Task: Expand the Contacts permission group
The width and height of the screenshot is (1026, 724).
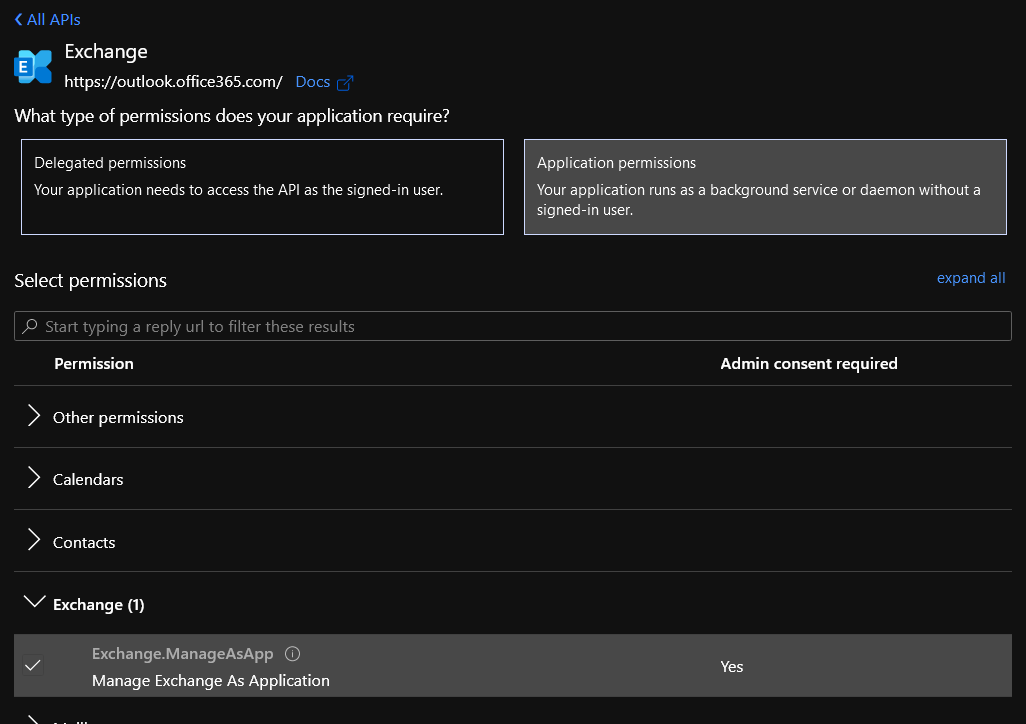Action: (84, 542)
